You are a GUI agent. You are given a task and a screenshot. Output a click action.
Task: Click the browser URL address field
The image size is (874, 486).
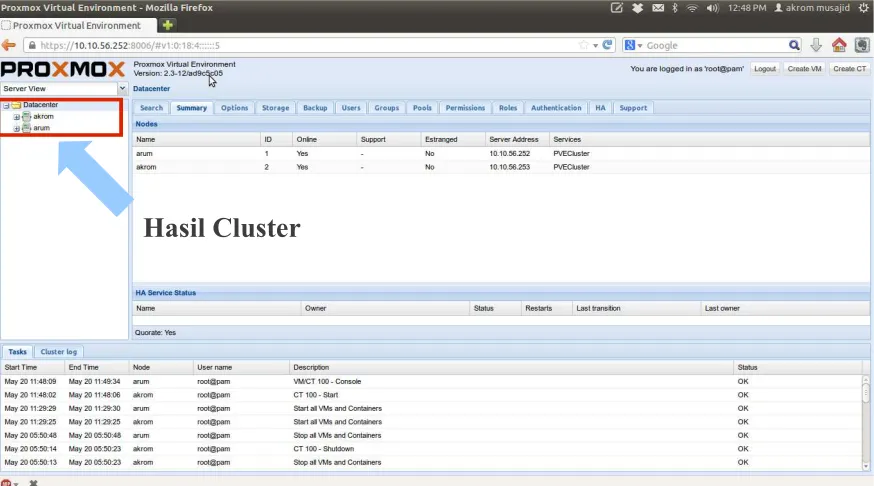click(x=309, y=45)
